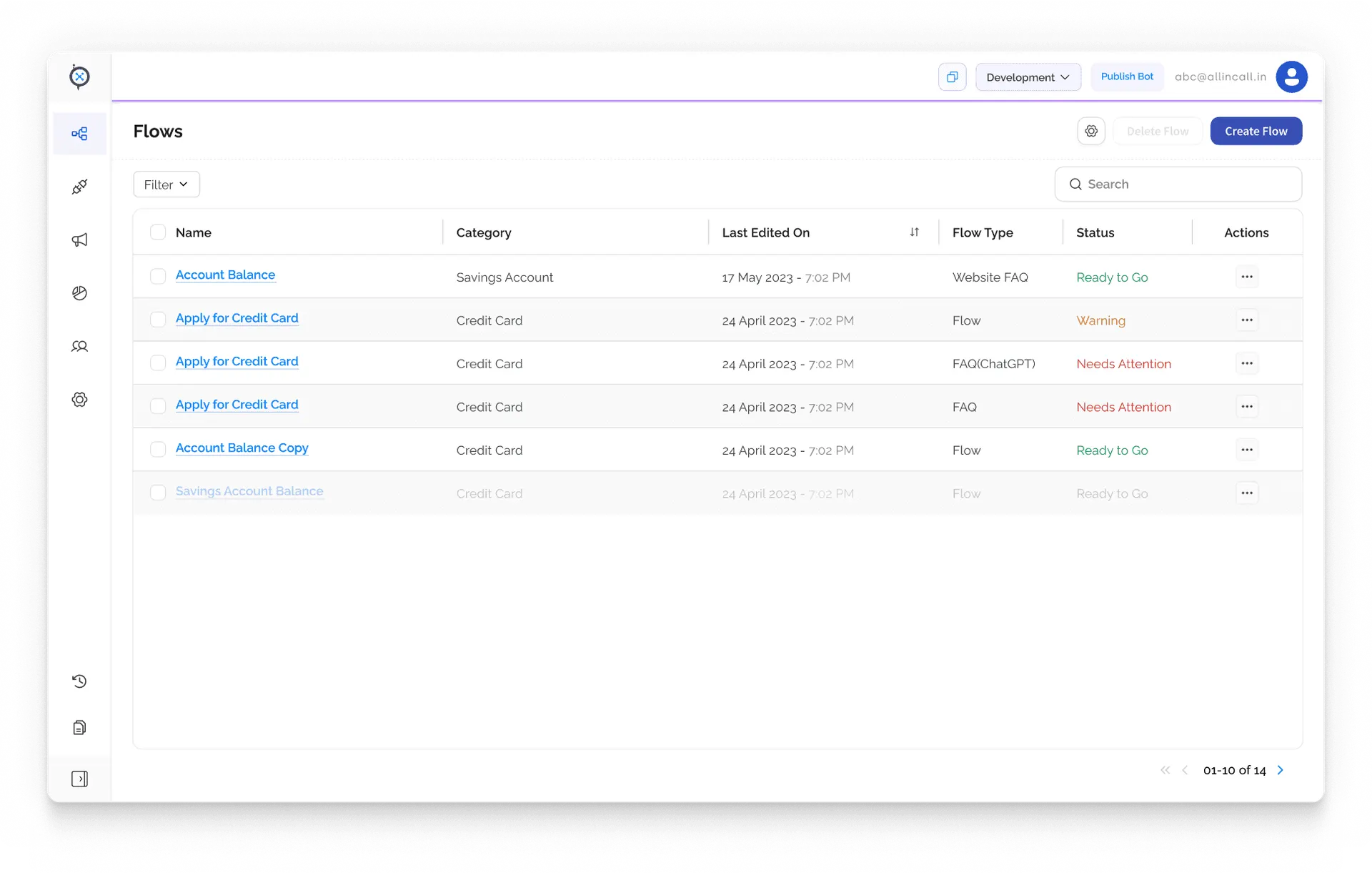Click the bot logo icon in sidebar
Image resolution: width=1372 pixels, height=873 pixels.
(79, 77)
